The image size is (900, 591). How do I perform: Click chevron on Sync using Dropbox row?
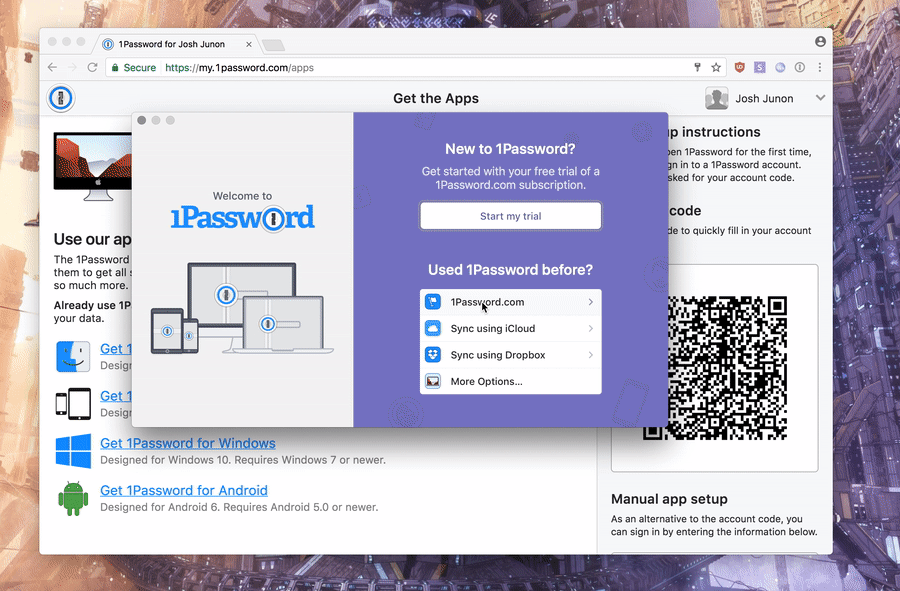[591, 355]
